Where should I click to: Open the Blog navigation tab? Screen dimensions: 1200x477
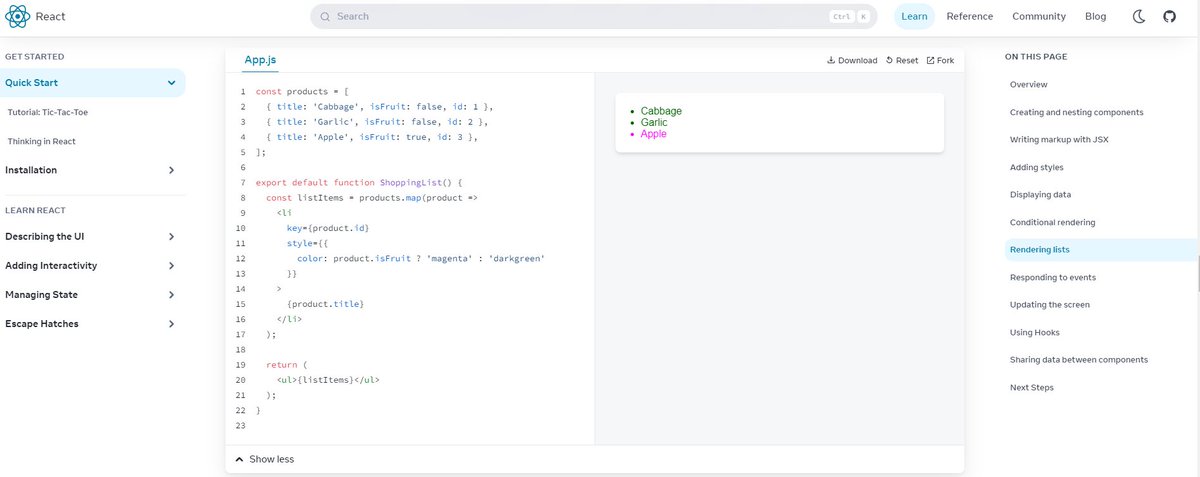pyautogui.click(x=1095, y=16)
